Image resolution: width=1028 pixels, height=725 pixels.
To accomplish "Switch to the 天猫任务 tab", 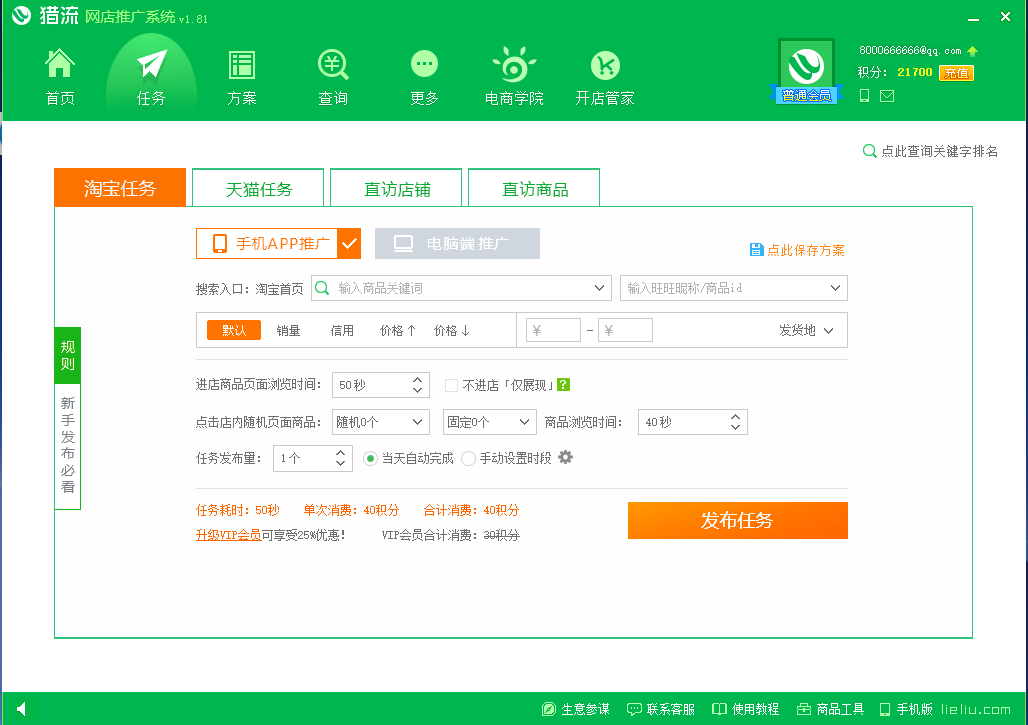I will click(258, 188).
